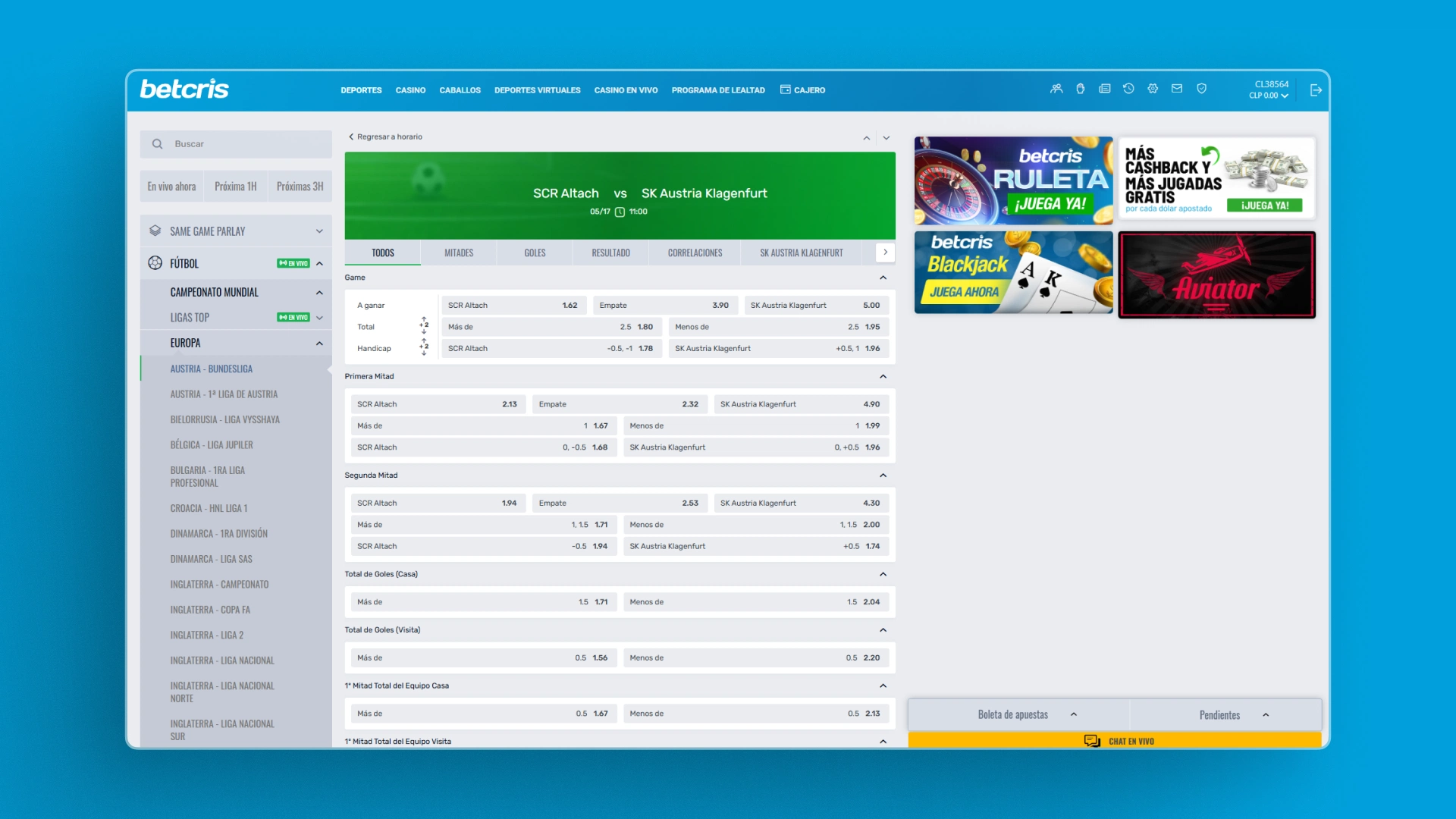
Task: Bet Empate at 3.90 in Game
Action: tap(665, 306)
